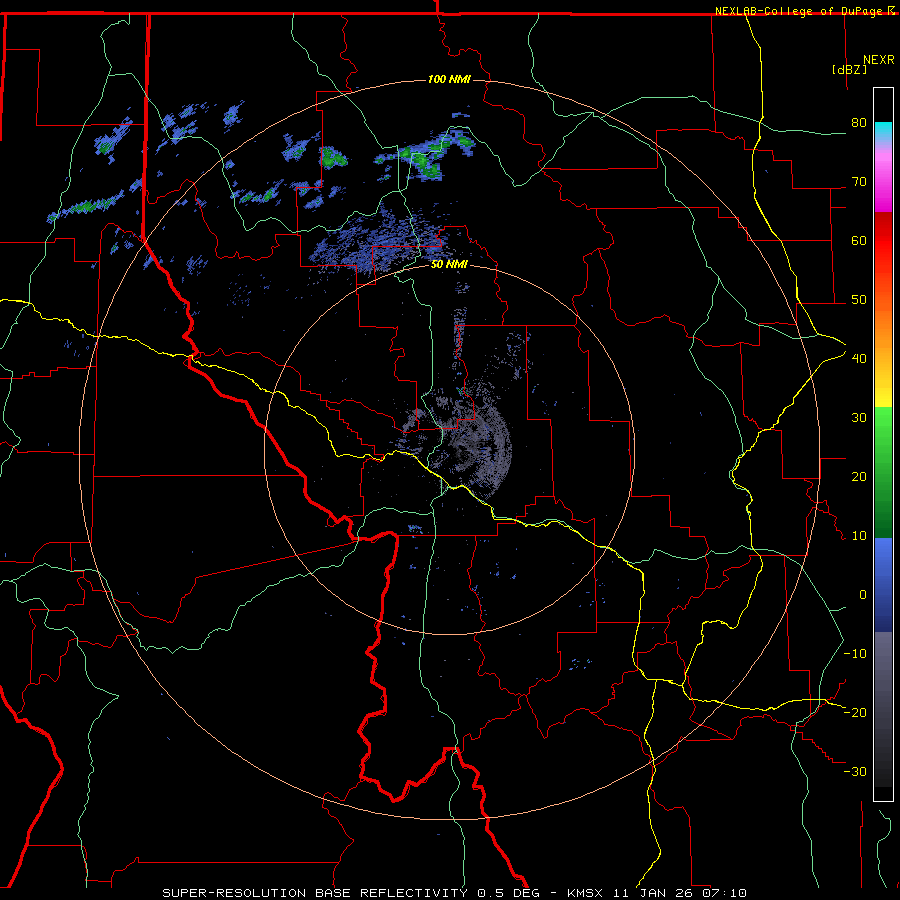Viewport: 900px width, 900px height.
Task: Click the 70 value on dBZ scale
Action: coord(859,181)
